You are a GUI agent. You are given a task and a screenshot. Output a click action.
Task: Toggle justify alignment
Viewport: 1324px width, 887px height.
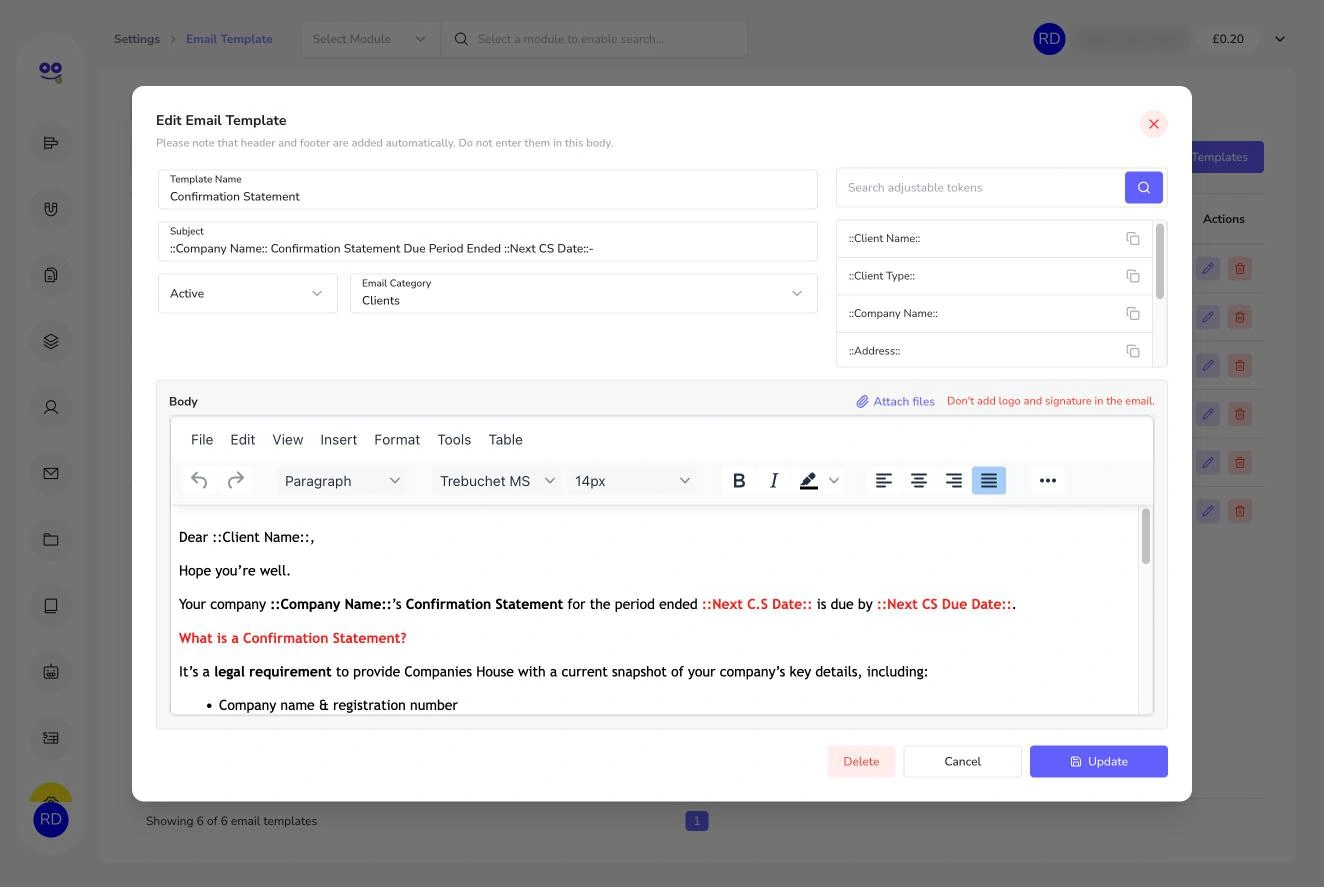[989, 481]
